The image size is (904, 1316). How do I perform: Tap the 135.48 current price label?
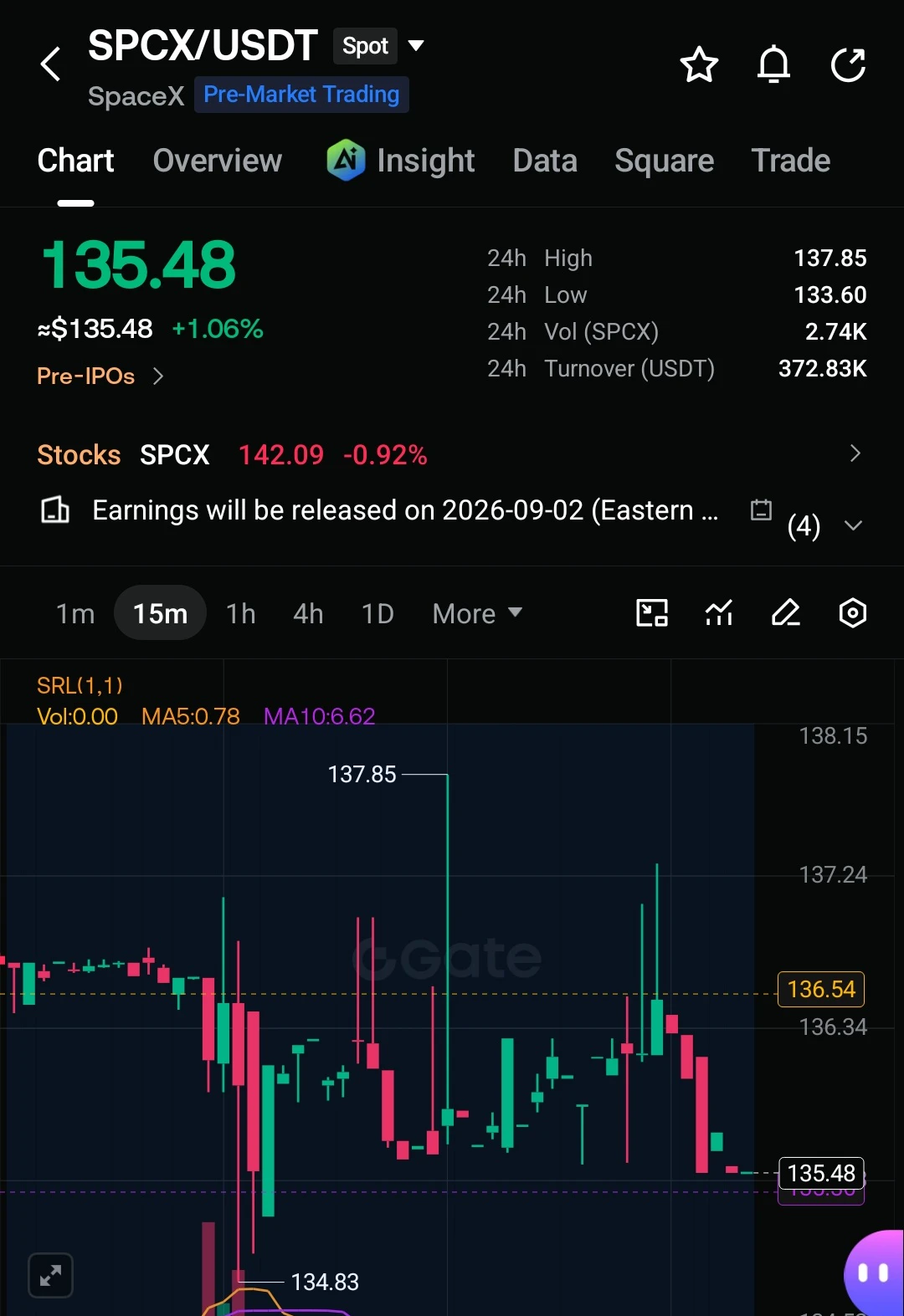pyautogui.click(x=821, y=1173)
